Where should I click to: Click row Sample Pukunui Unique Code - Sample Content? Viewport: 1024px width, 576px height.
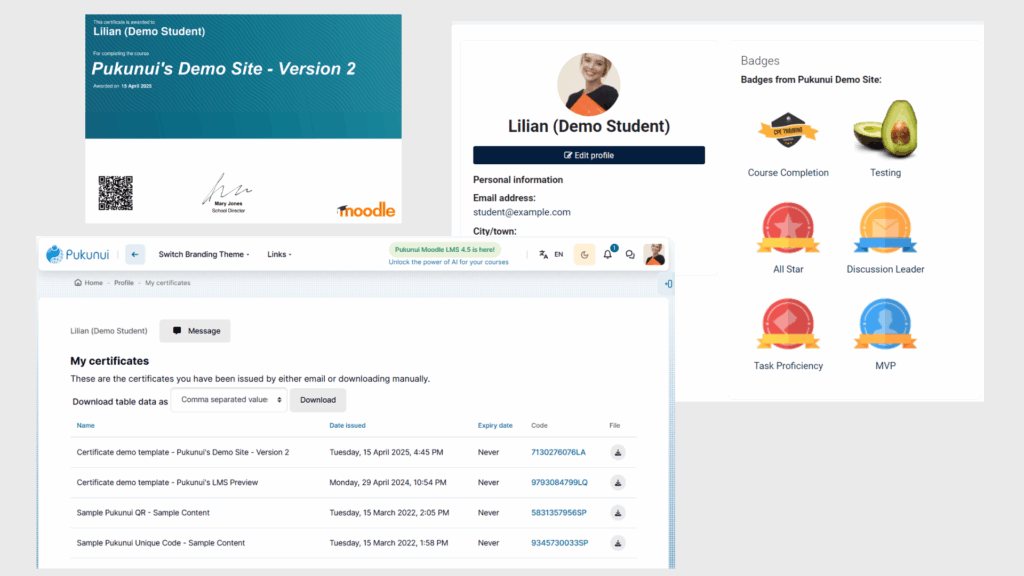click(x=353, y=543)
